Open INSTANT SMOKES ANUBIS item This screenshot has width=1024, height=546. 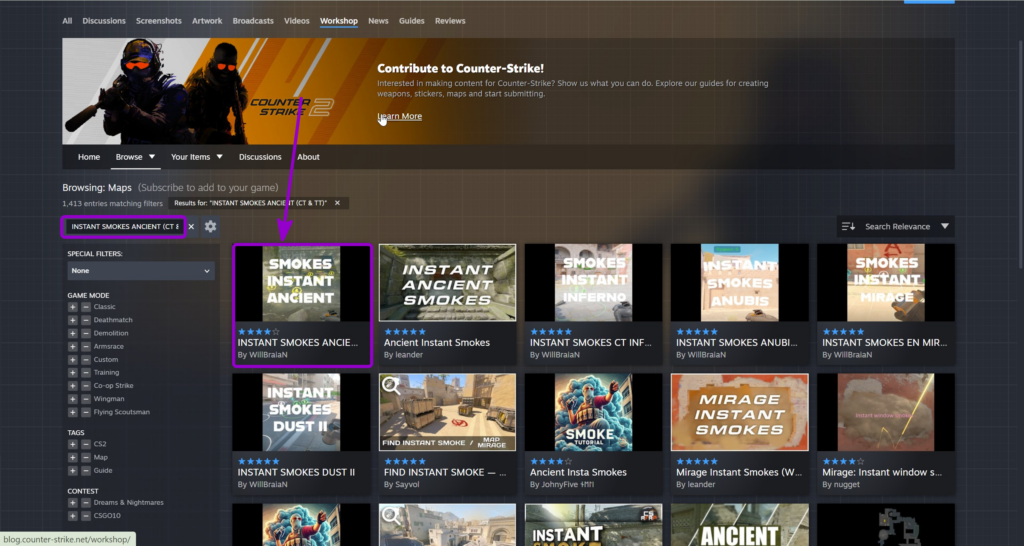739,304
